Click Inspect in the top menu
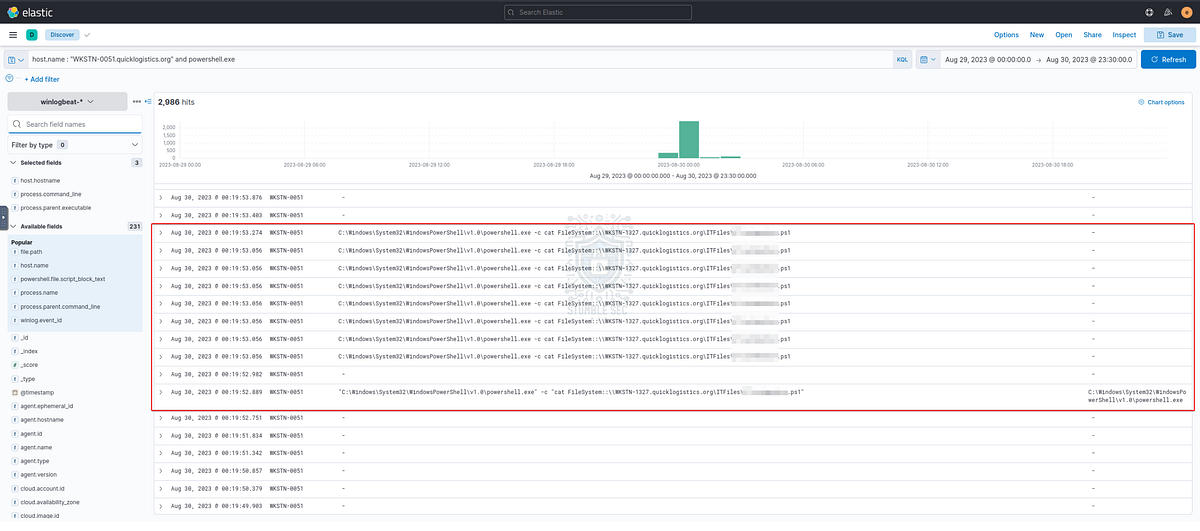Image resolution: width=1200 pixels, height=531 pixels. click(1124, 34)
